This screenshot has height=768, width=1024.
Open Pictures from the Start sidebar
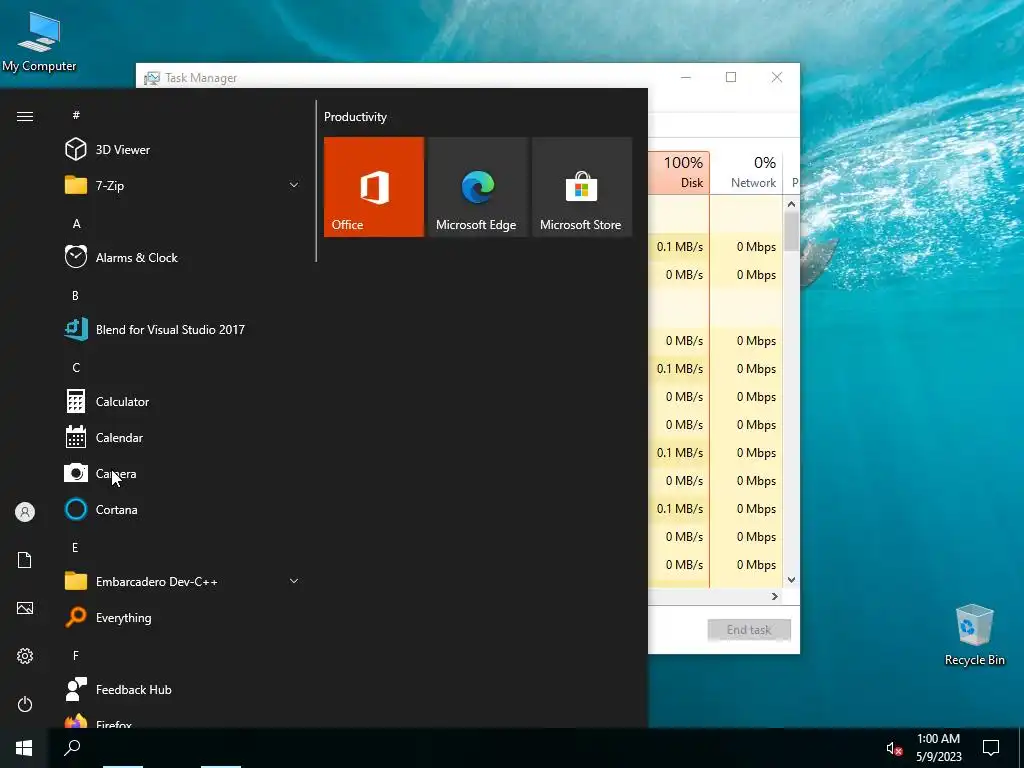pos(25,608)
